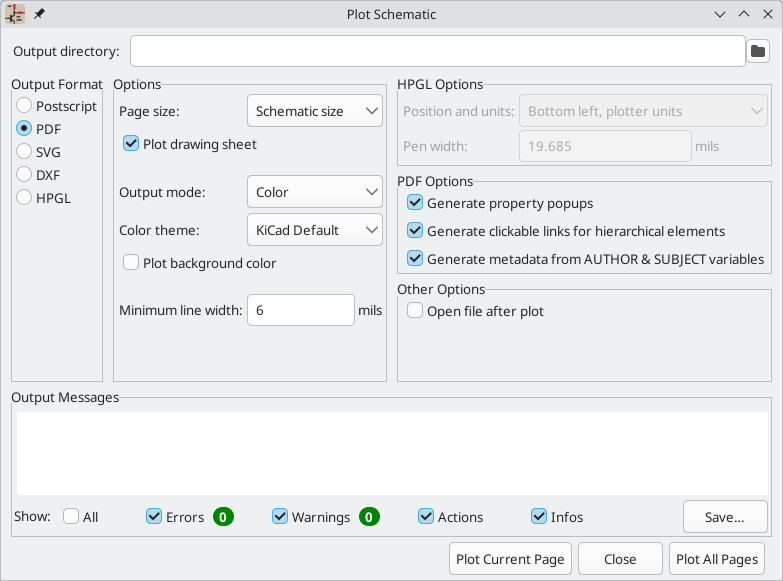783x581 pixels.
Task: Open the Color theme dropdown
Action: 314,230
